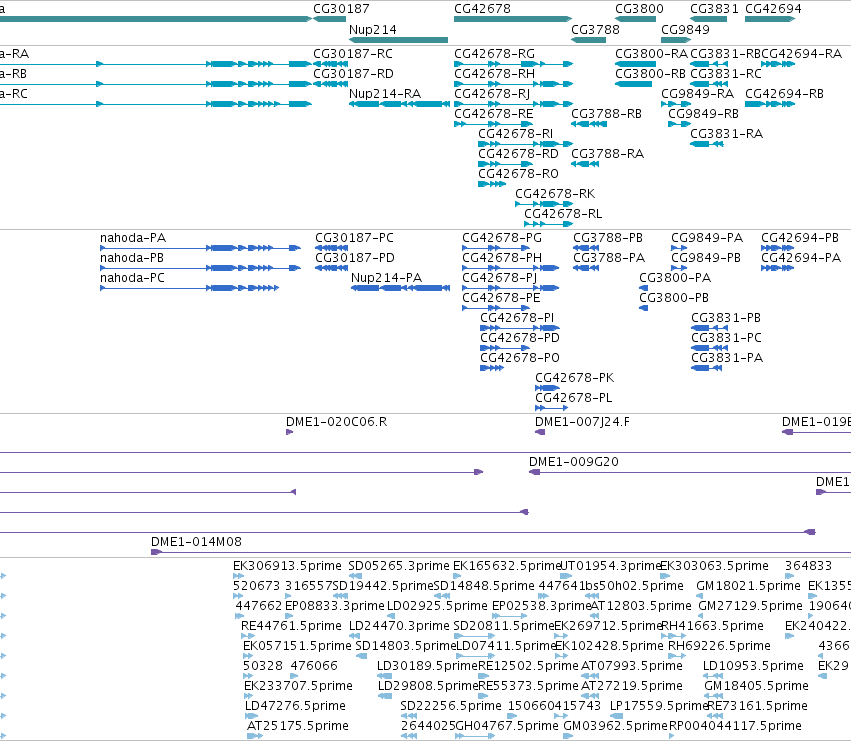This screenshot has width=851, height=741.
Task: Select transcript CG30187-RD
Action: (x=353, y=74)
